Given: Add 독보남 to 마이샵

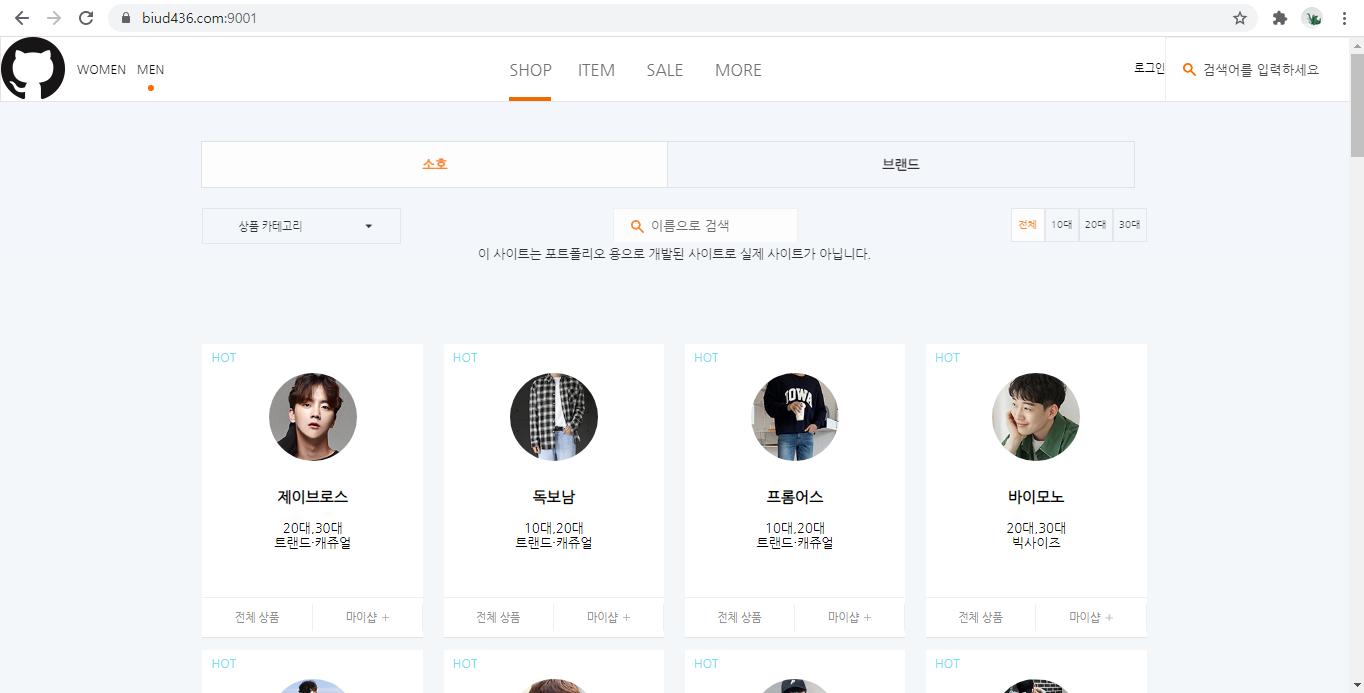Looking at the screenshot, I should 608,617.
